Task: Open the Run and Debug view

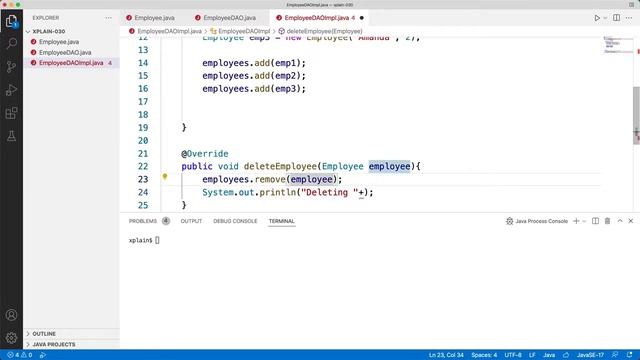Action: click(11, 90)
